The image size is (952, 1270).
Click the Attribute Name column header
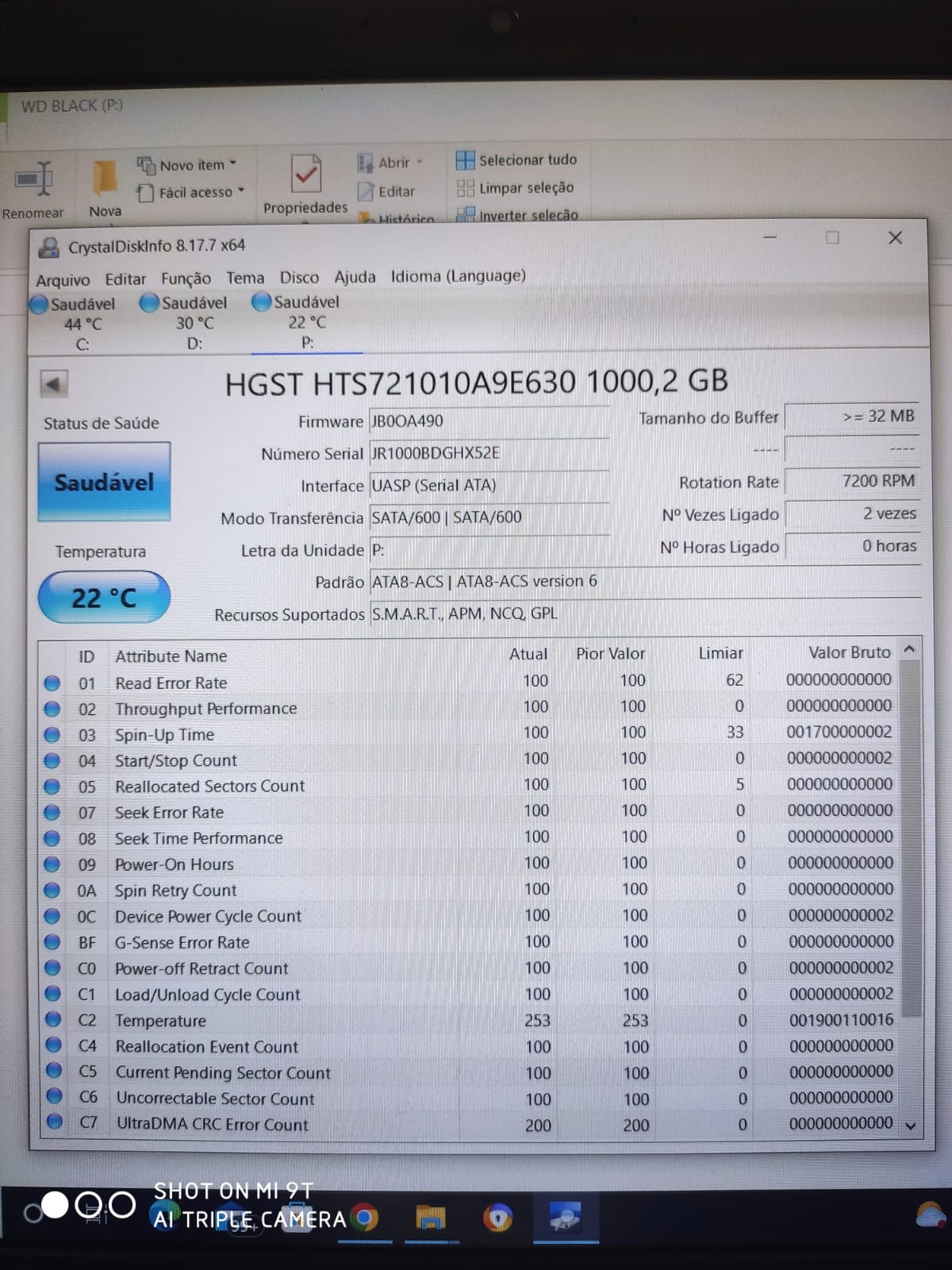(x=171, y=656)
